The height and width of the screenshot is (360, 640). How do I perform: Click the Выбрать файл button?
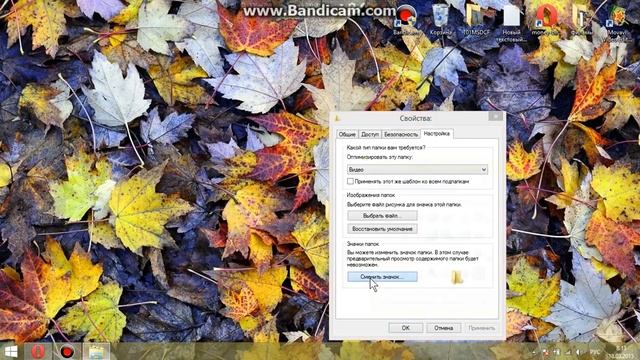382,216
